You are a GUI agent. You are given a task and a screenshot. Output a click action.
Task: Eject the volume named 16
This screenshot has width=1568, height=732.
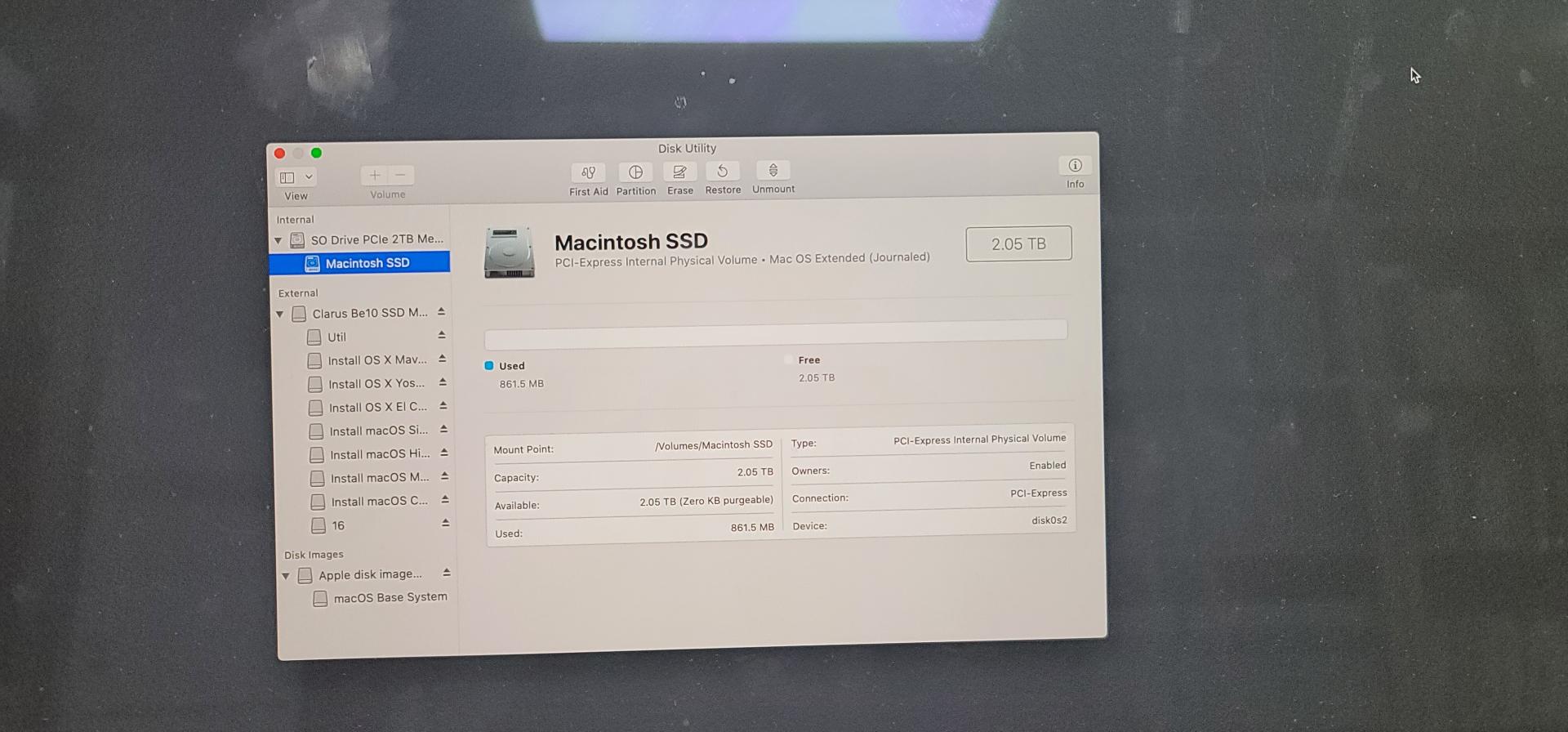click(446, 522)
